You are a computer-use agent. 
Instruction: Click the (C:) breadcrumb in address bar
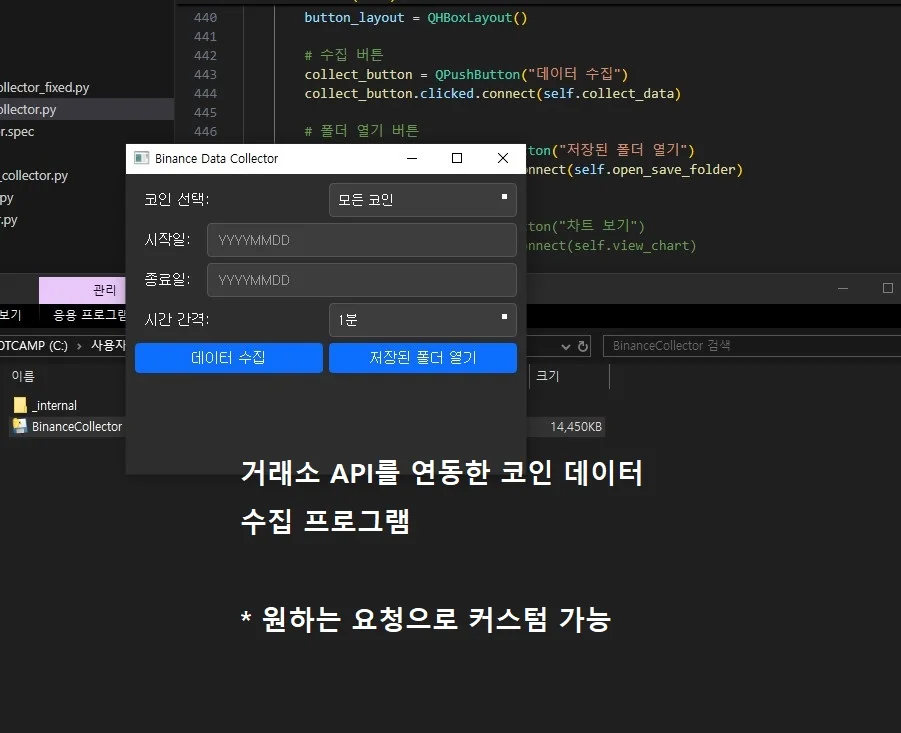click(34, 346)
